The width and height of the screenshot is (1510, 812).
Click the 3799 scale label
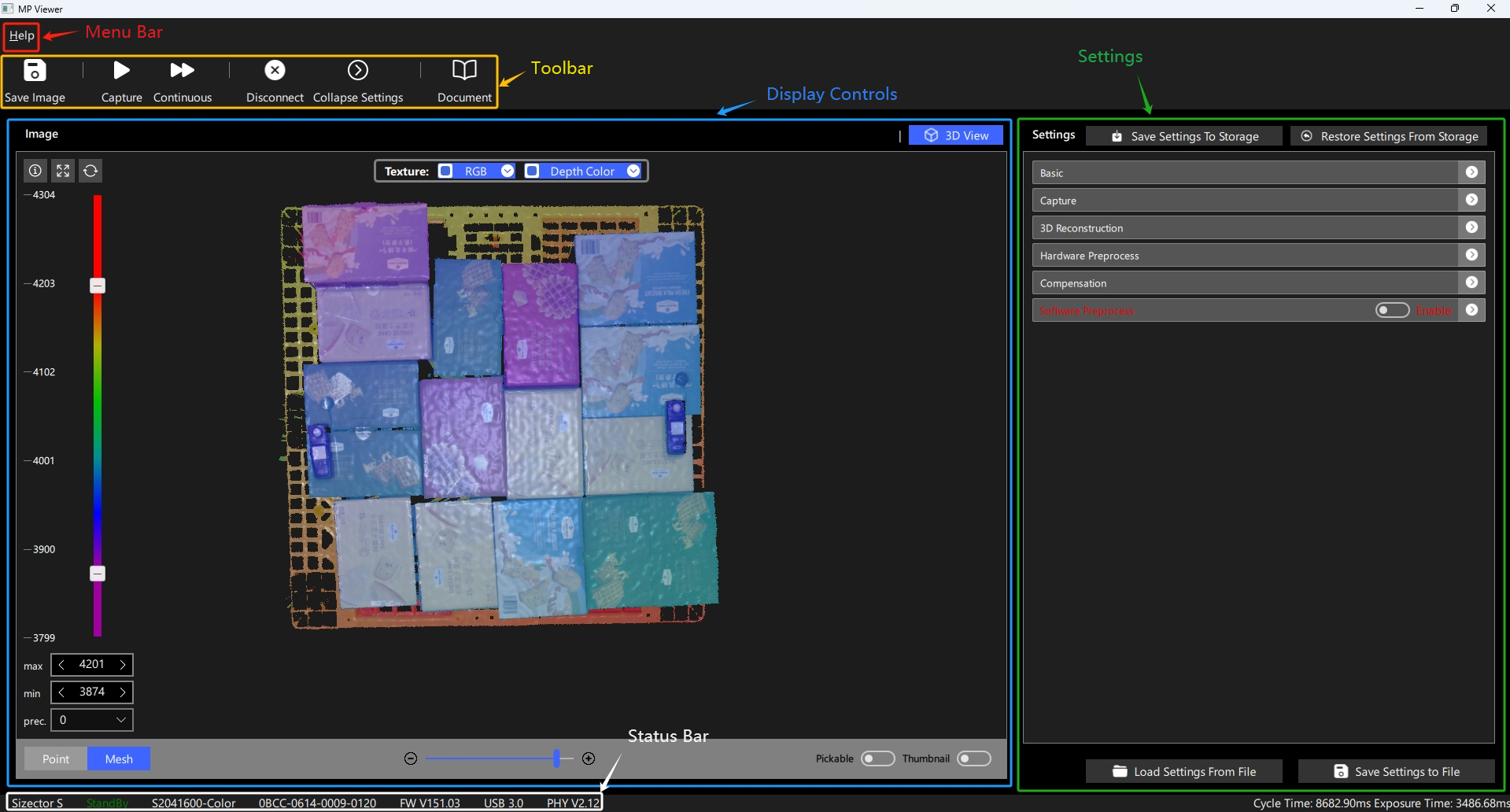click(44, 637)
